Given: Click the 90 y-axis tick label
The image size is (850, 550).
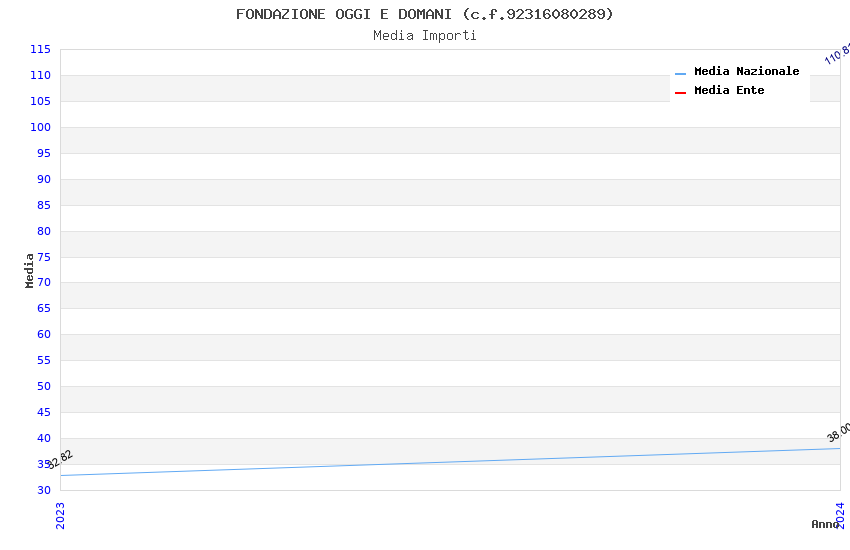Looking at the screenshot, I should [44, 179].
